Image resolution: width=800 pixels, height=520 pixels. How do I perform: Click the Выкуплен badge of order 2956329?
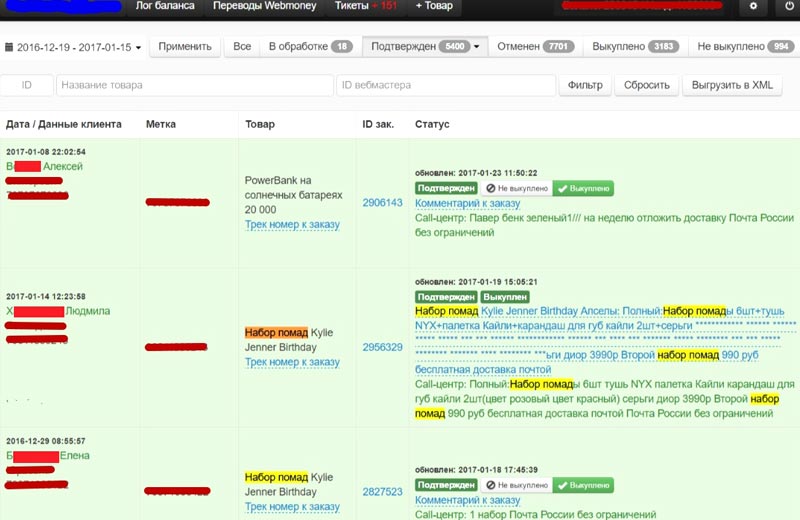point(505,297)
